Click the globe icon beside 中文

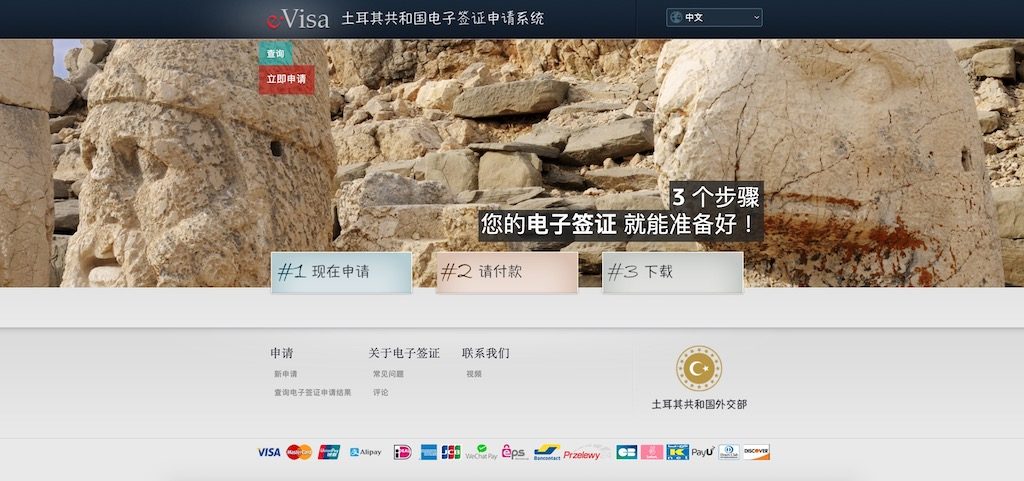676,18
